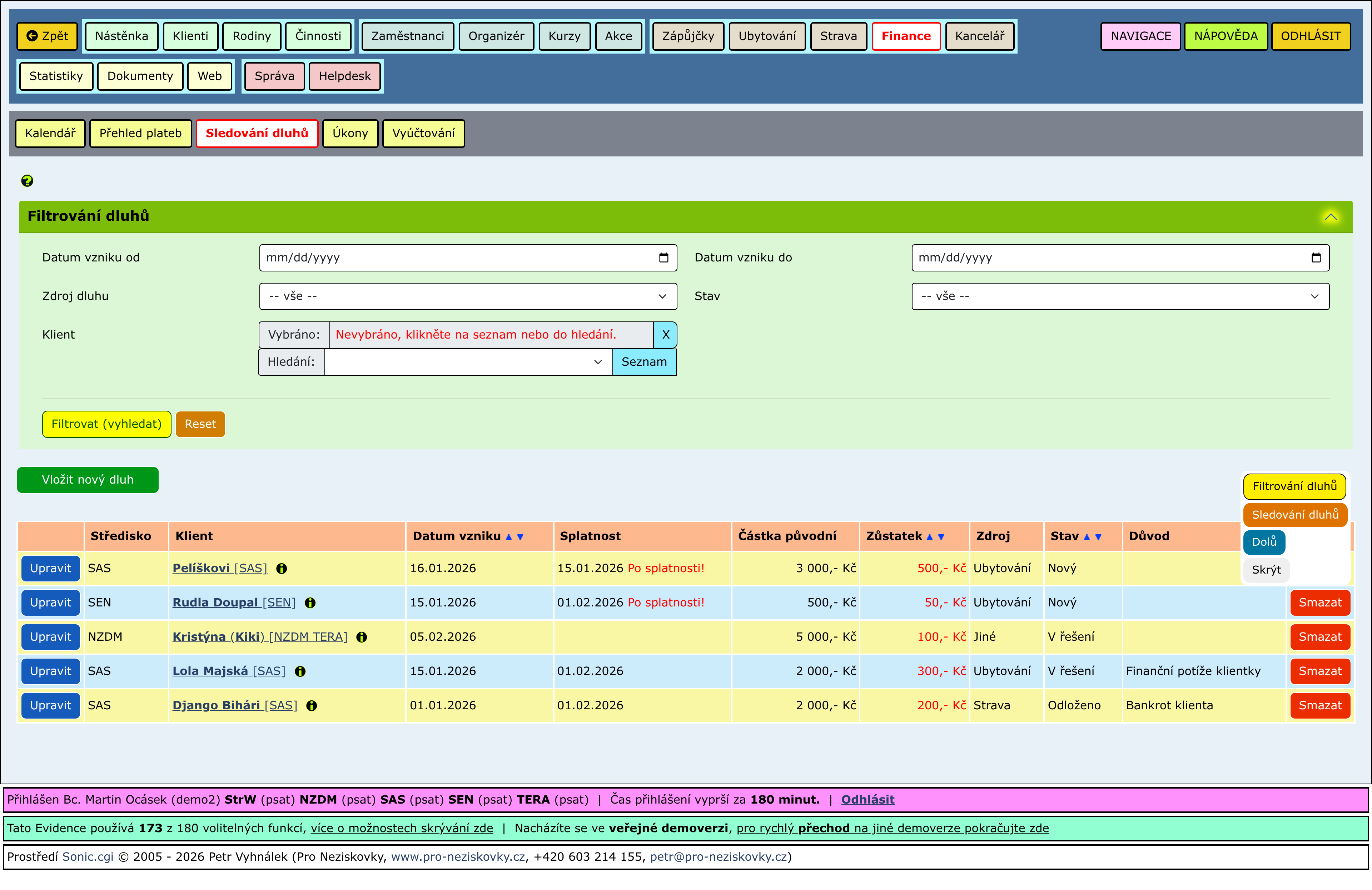This screenshot has width=1372, height=890.
Task: Sort Zůstatek descending with down arrow
Action: click(x=941, y=537)
